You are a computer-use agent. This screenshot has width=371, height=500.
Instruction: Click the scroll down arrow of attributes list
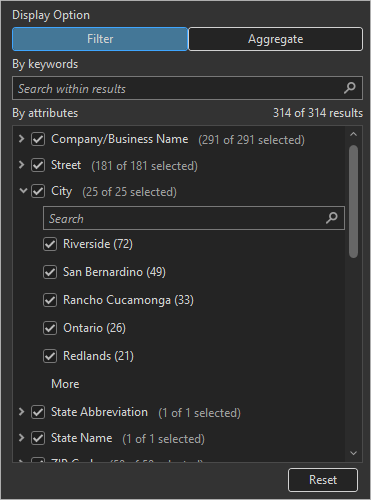coord(353,453)
